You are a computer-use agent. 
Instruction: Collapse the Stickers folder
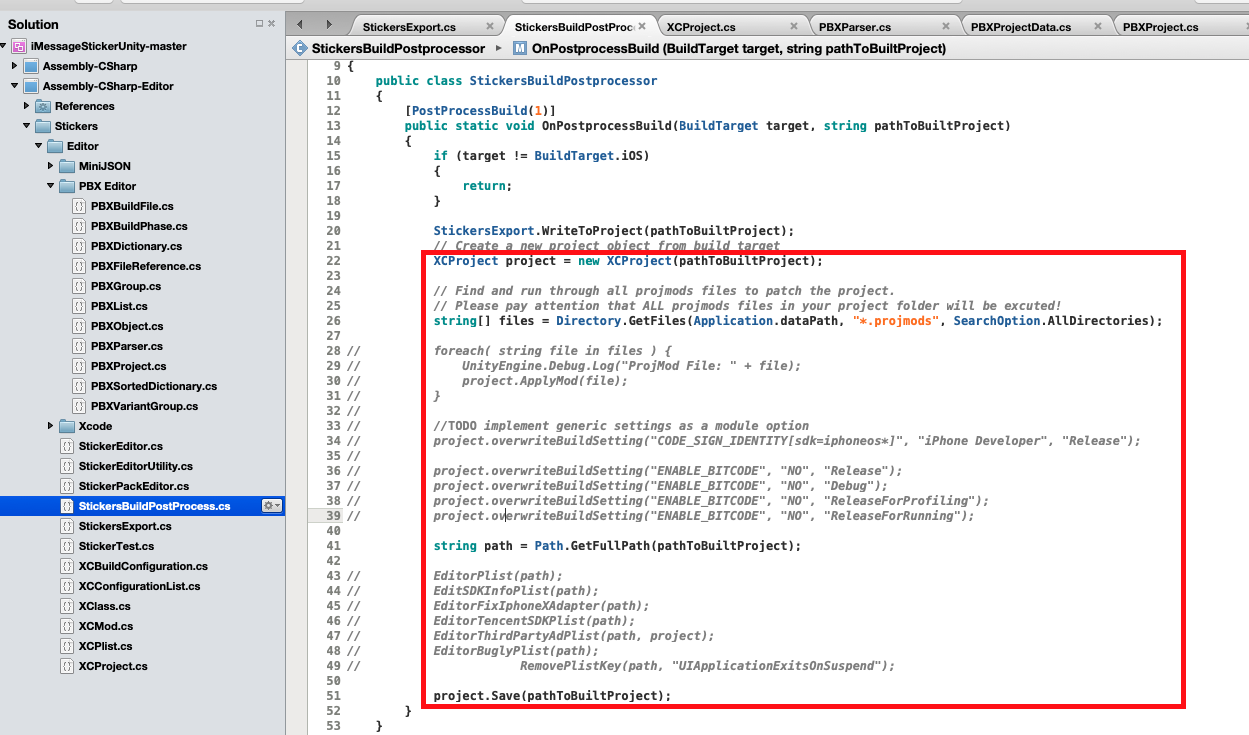27,126
